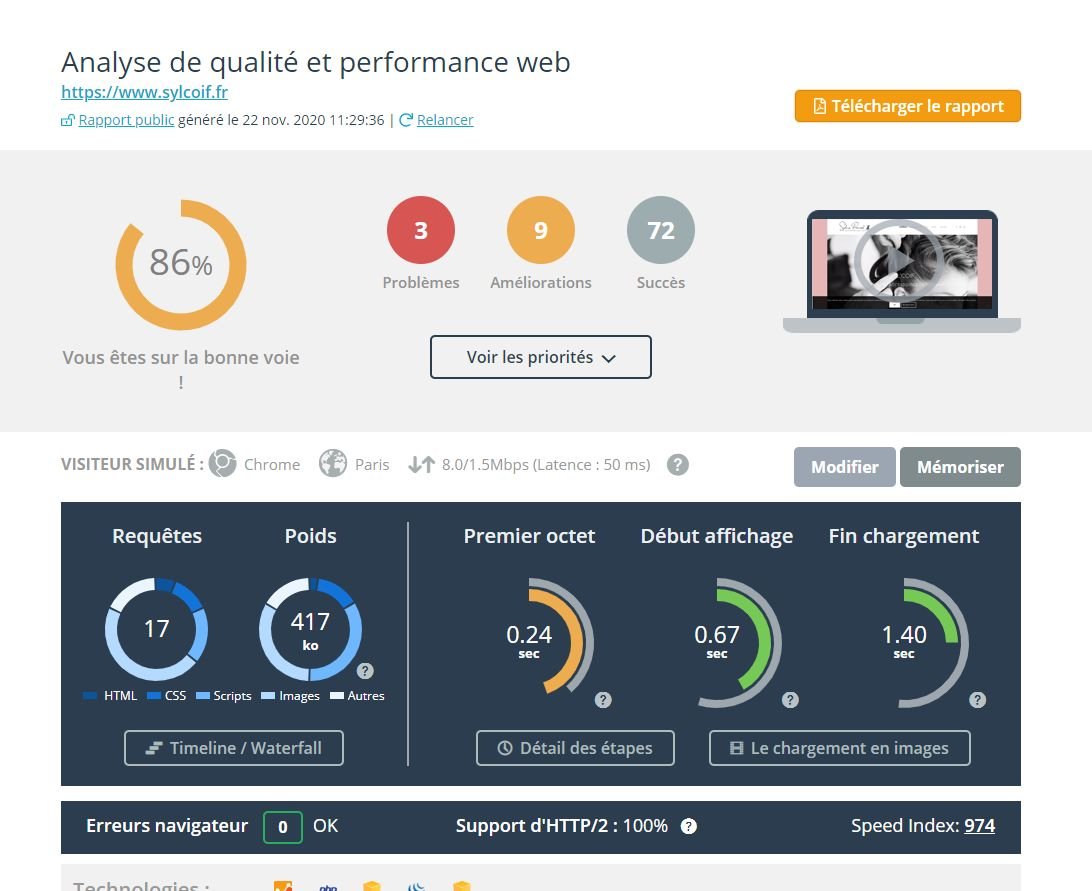
Task: Click the question mark under Fin chargement gauge
Action: [x=977, y=700]
